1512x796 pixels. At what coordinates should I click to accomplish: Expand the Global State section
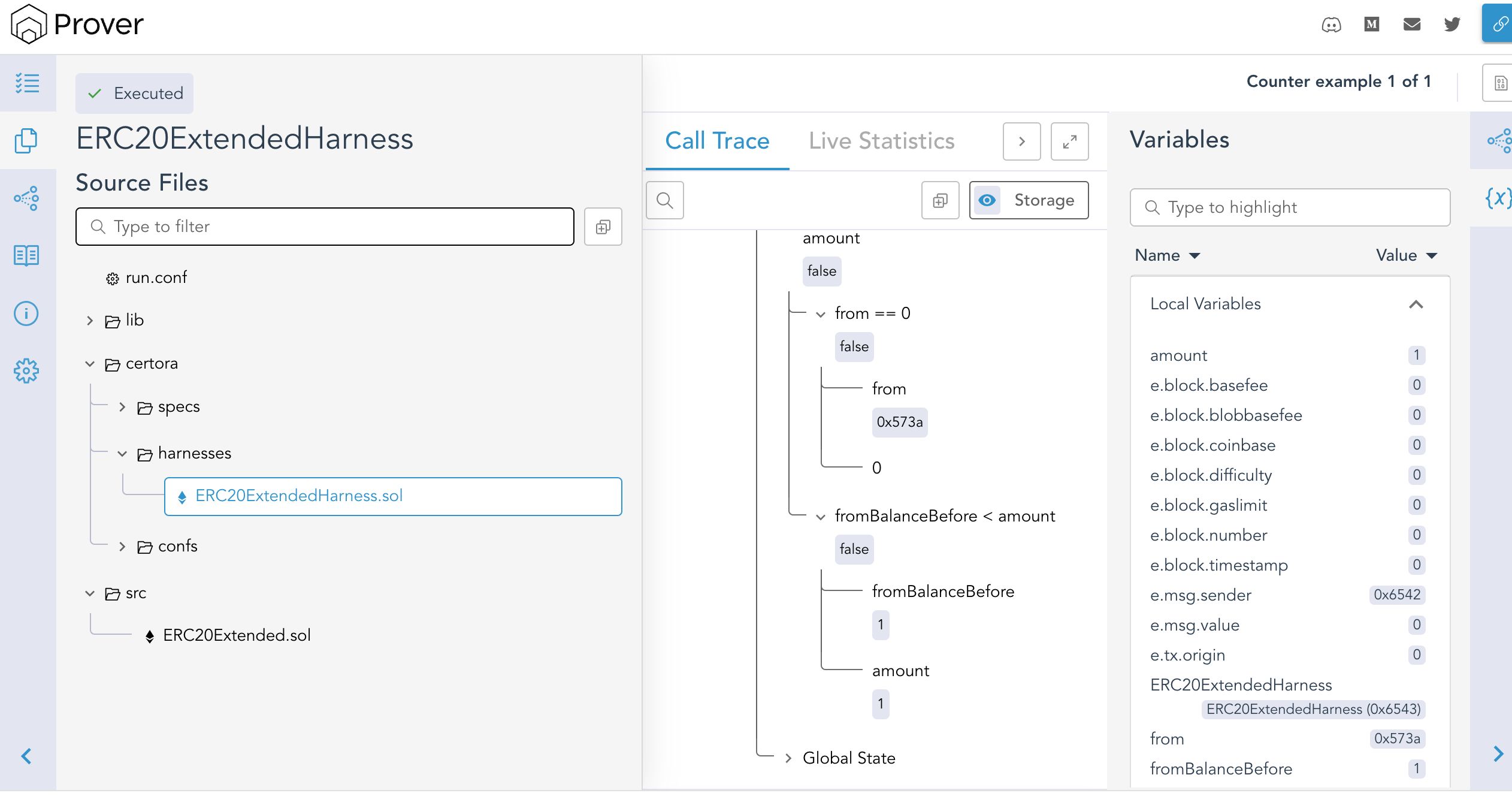pos(789,758)
